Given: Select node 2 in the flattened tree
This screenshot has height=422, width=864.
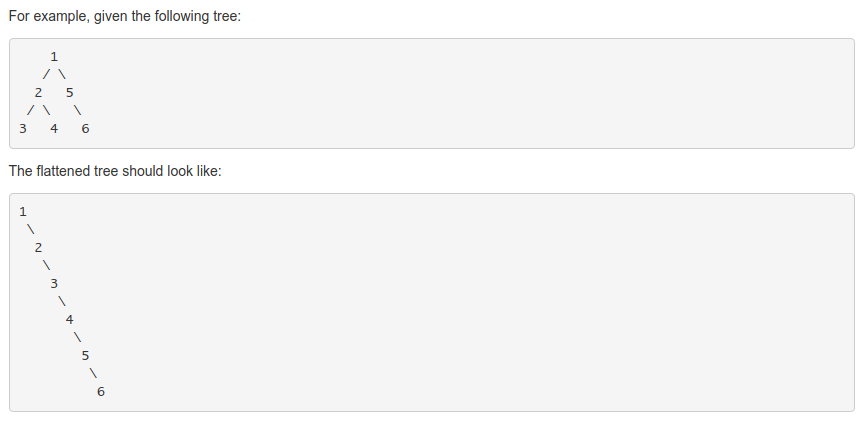Looking at the screenshot, I should pyautogui.click(x=38, y=247).
